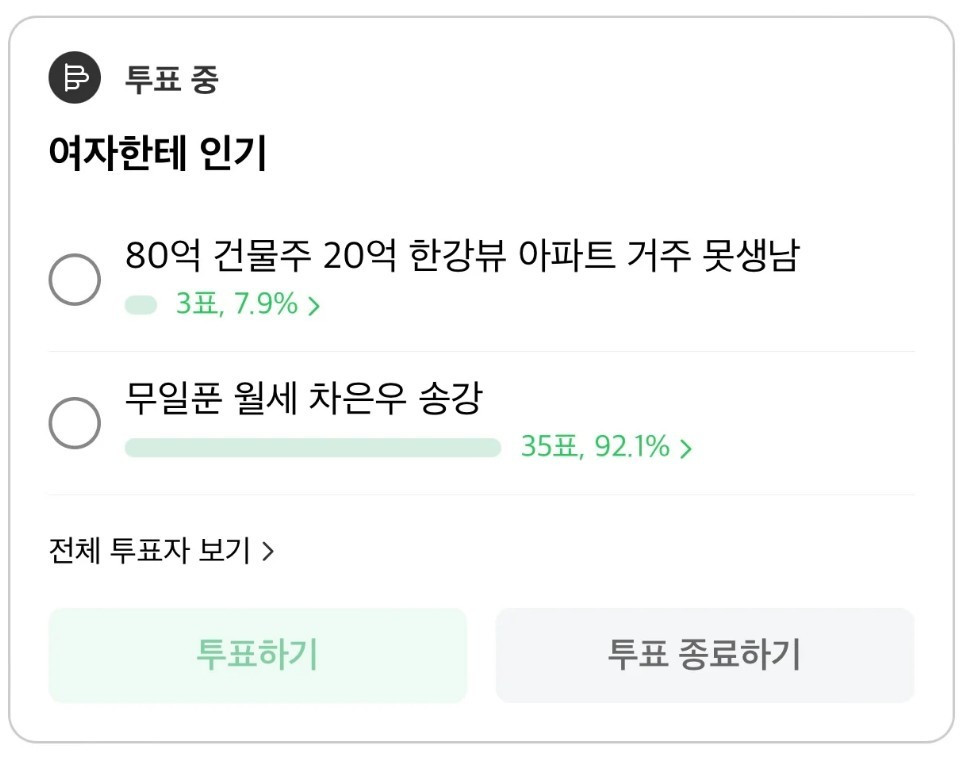
Task: Open the 전체 투표자 보기 link
Action: 150,551
